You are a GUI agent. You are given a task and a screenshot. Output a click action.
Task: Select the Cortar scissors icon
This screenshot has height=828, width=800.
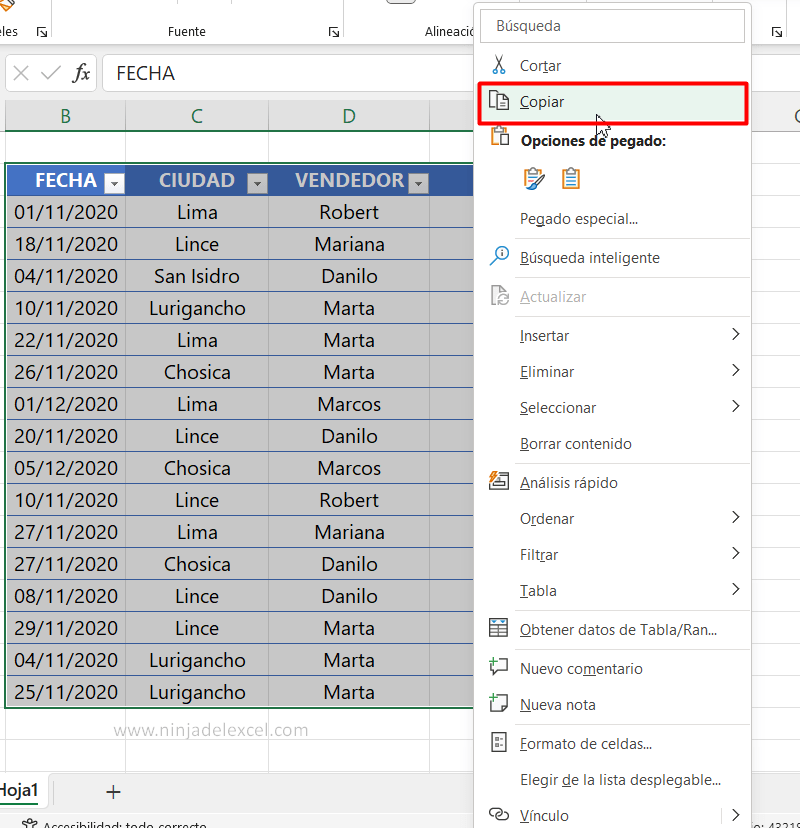(498, 65)
